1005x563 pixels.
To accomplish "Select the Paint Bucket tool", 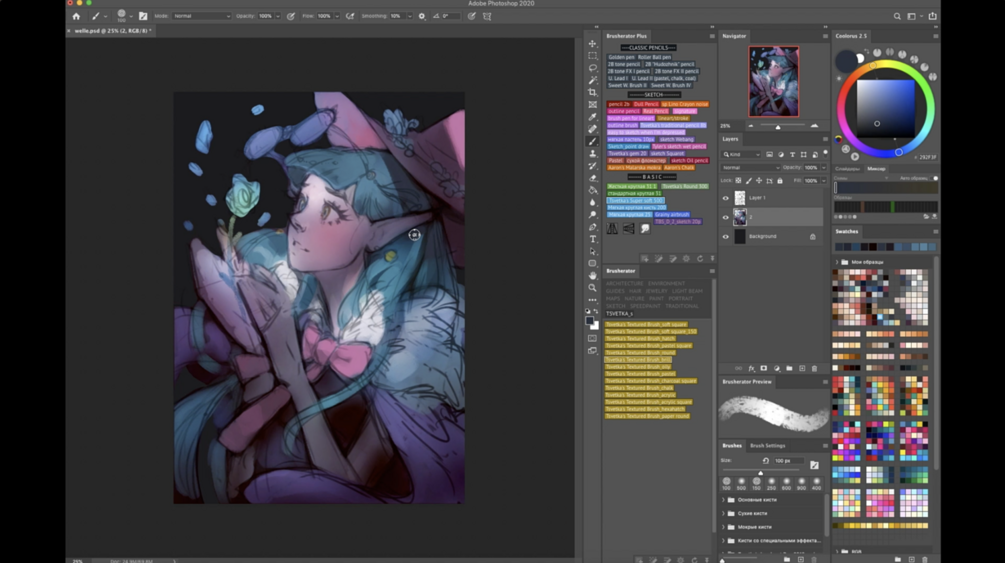I will tap(592, 190).
